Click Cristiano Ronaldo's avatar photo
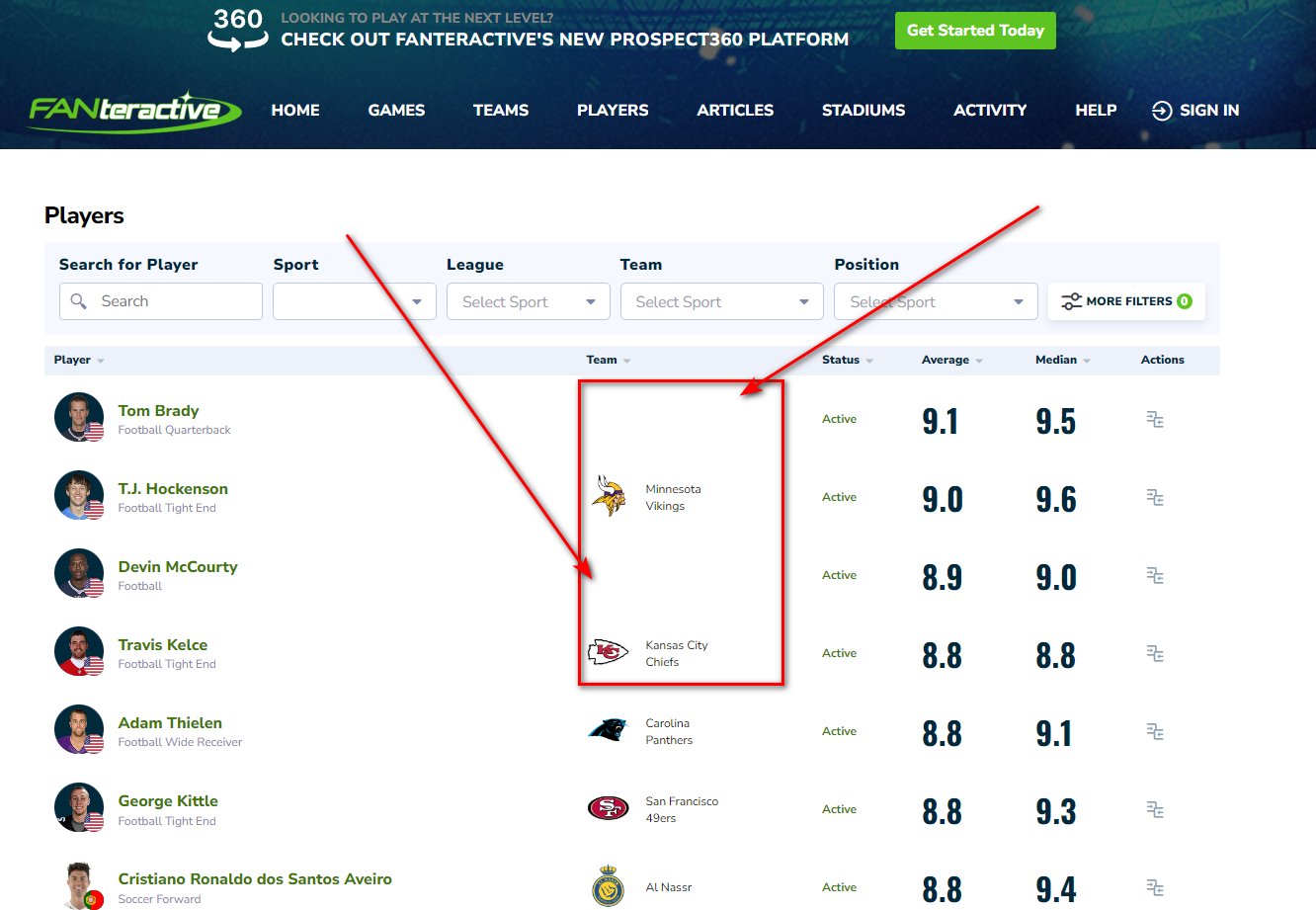This screenshot has height=910, width=1316. pos(79,885)
